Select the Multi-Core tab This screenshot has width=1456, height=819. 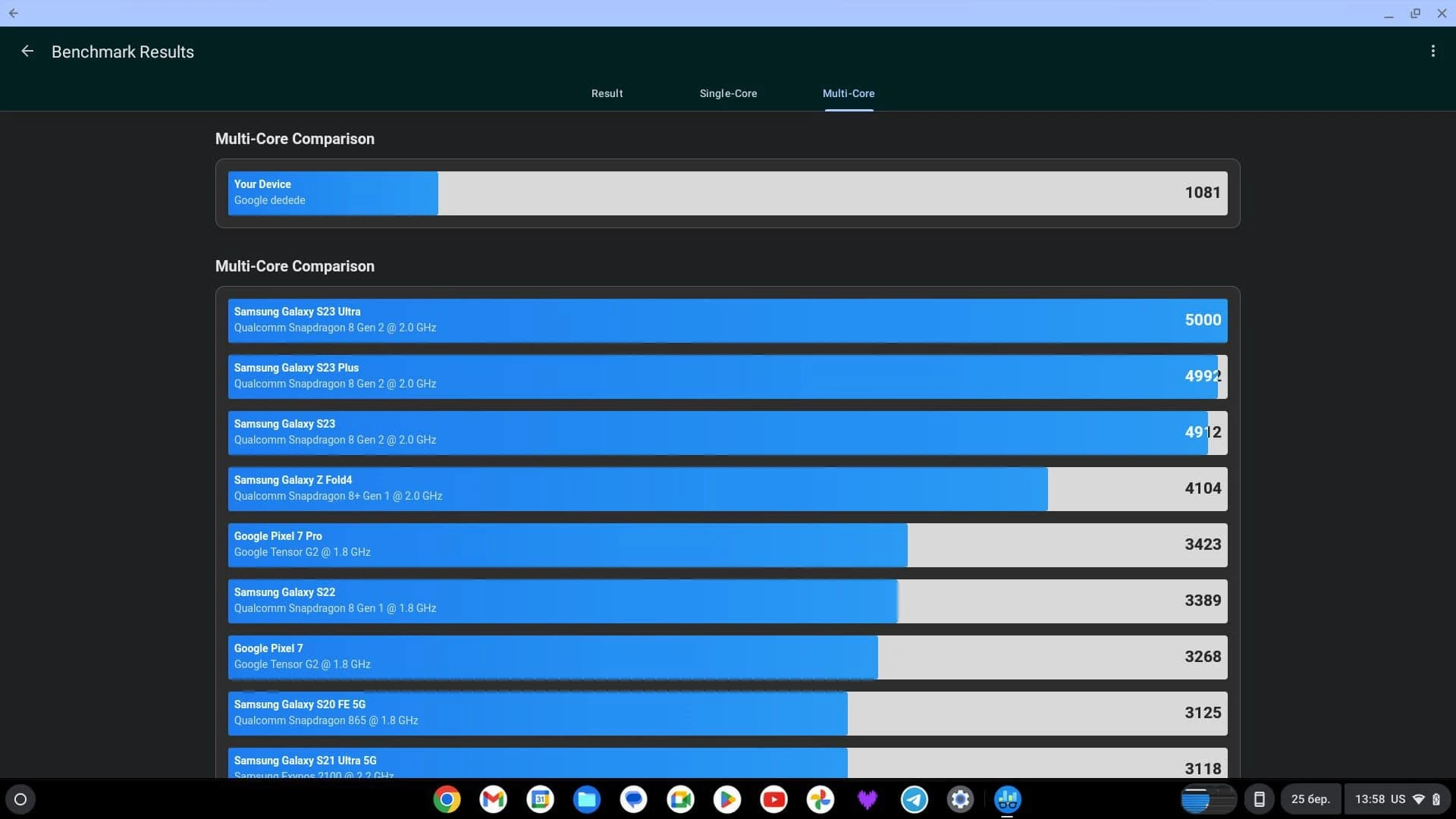pyautogui.click(x=849, y=93)
